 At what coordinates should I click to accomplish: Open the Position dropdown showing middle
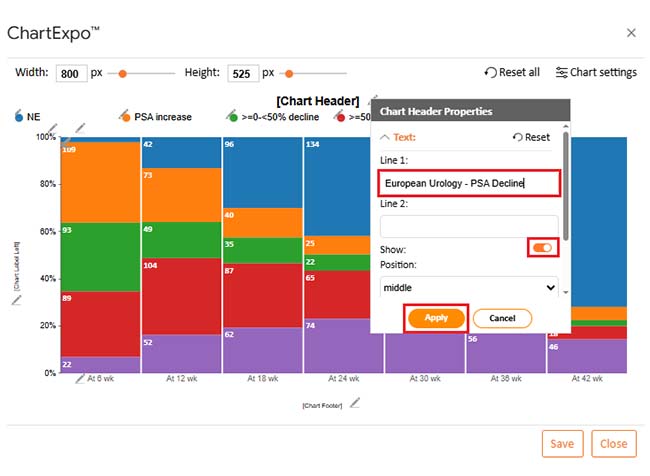coord(468,287)
